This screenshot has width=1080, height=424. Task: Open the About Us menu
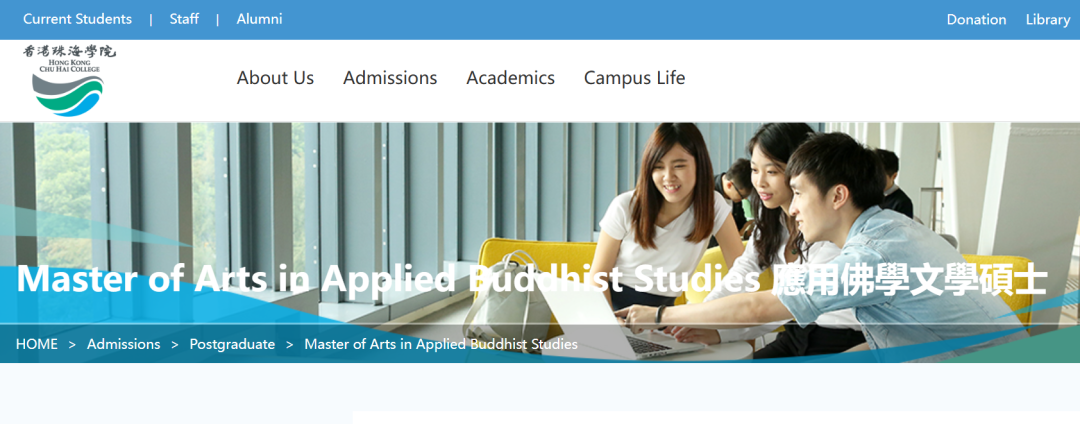pyautogui.click(x=275, y=78)
